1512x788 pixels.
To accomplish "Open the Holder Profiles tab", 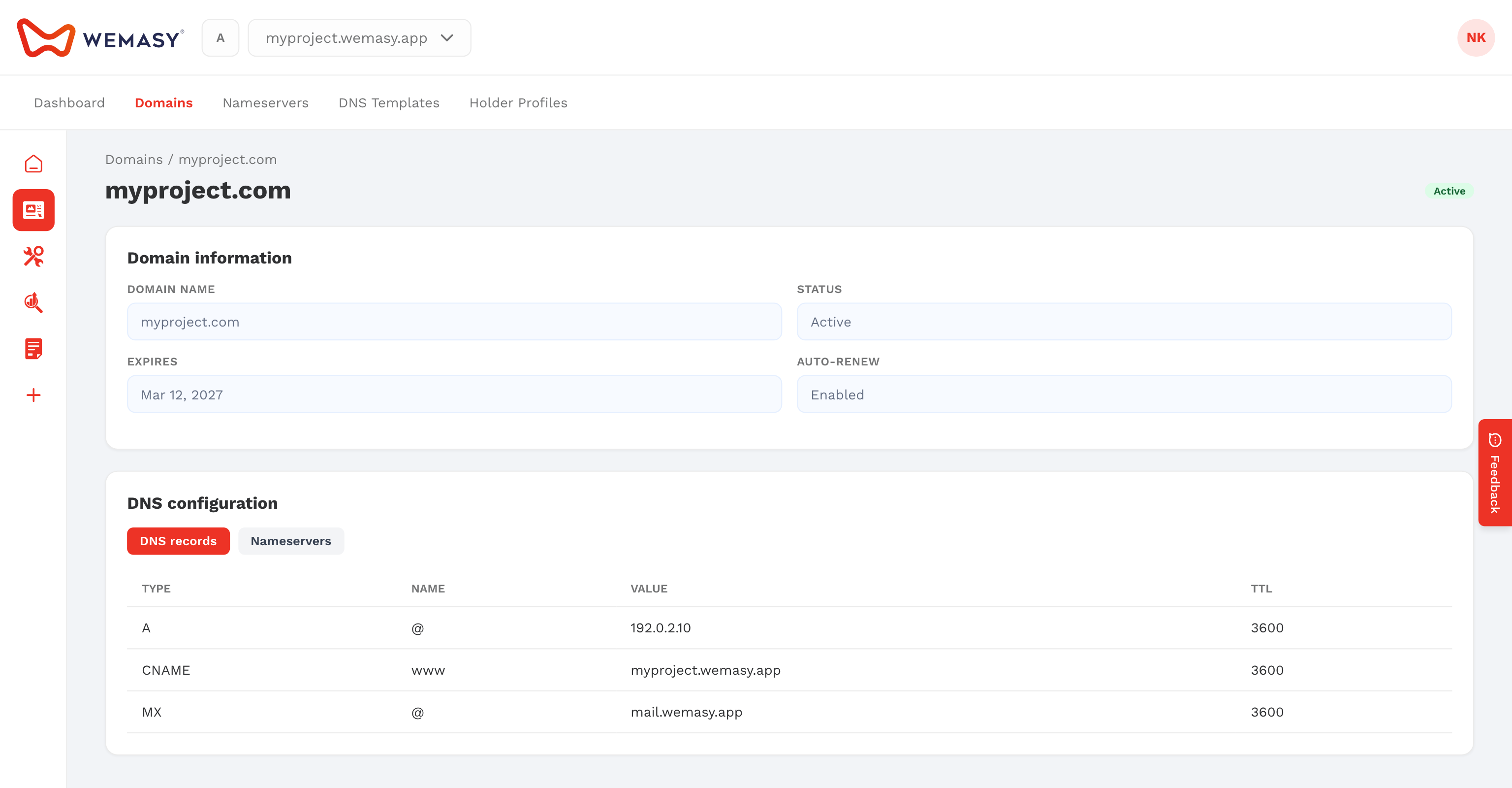I will click(518, 103).
